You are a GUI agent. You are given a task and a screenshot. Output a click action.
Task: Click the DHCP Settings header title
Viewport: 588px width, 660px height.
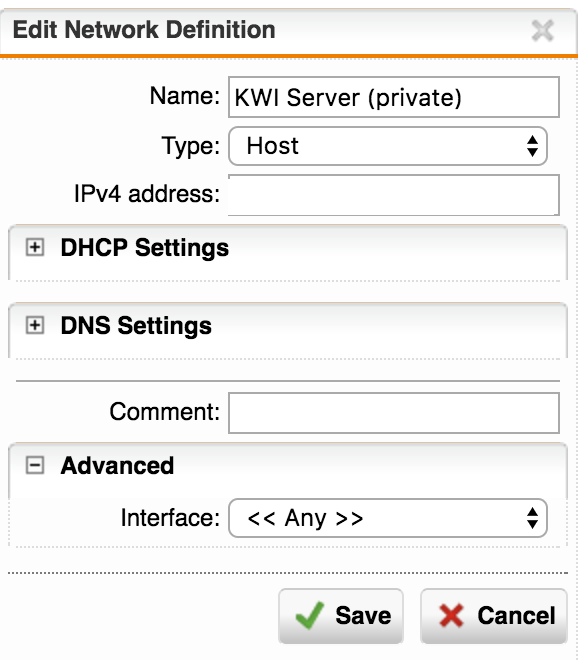145,248
